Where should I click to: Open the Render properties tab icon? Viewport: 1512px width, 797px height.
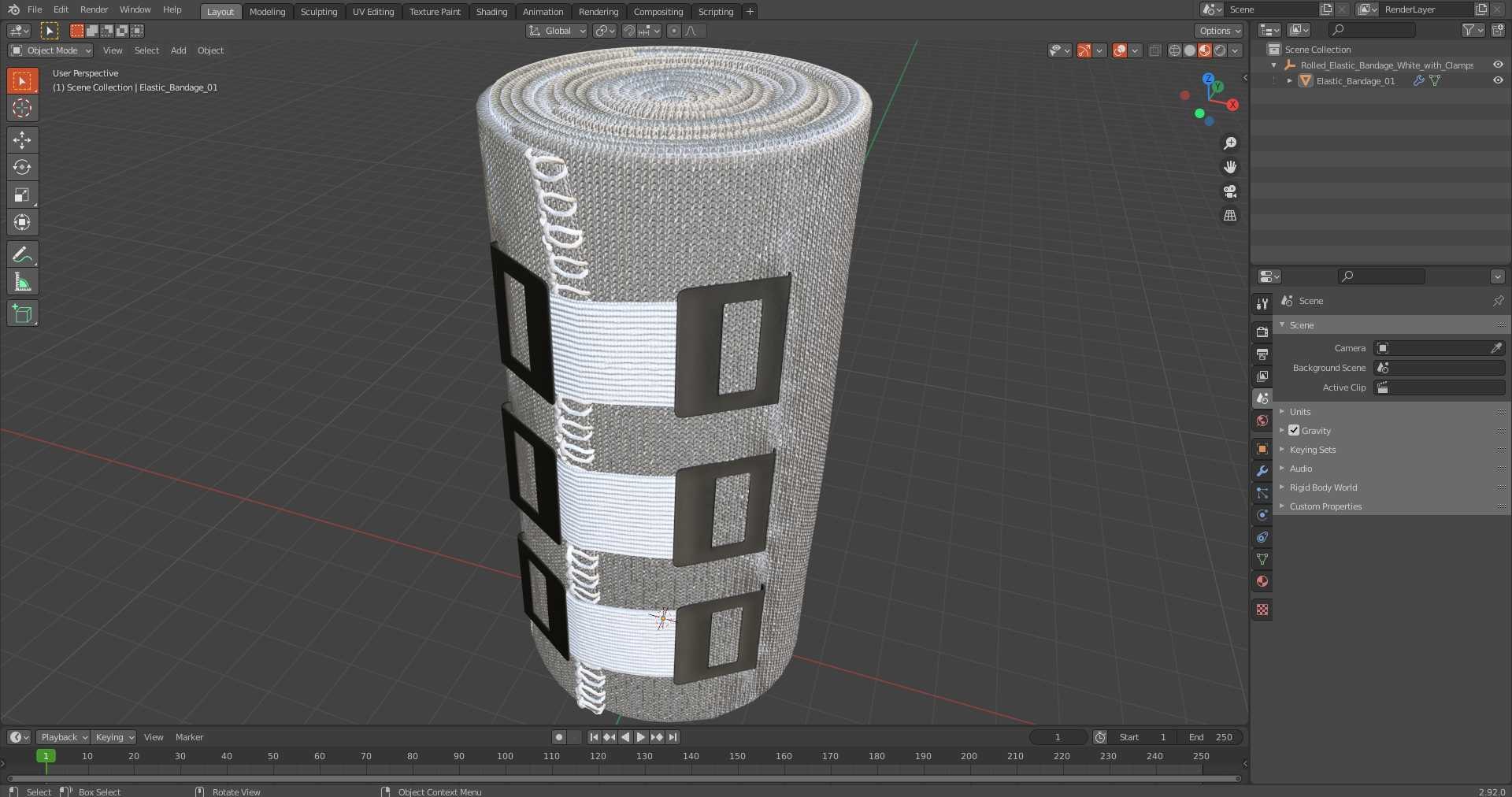tap(1262, 332)
